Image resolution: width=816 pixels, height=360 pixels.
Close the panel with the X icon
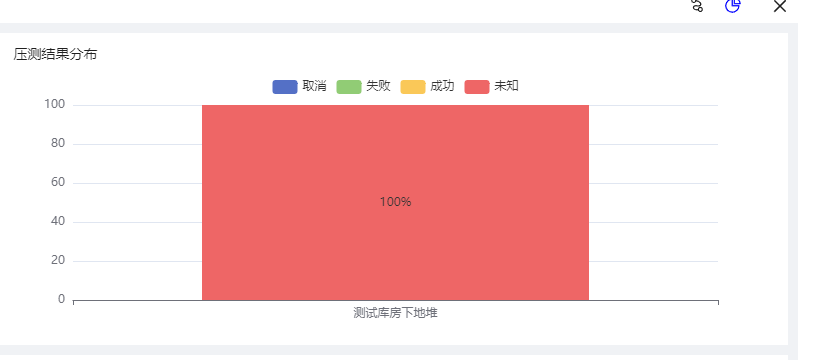(780, 6)
